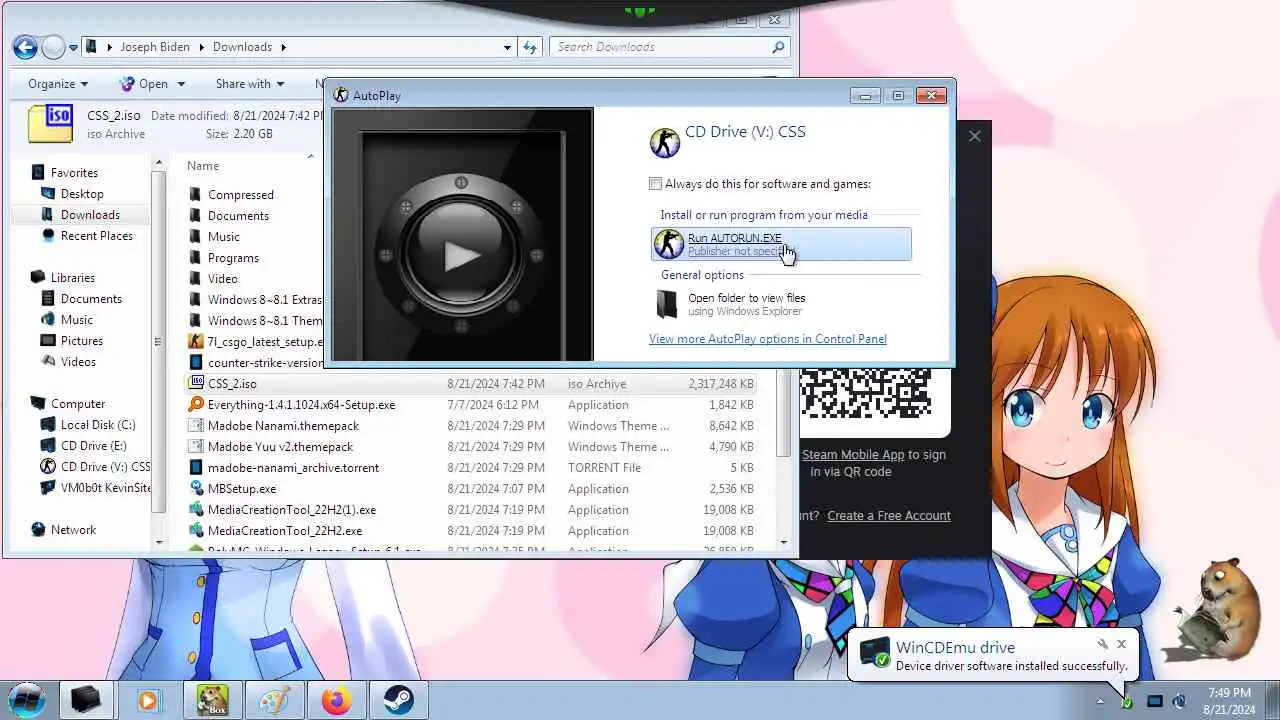Click the taskbar clock showing 7:49 PM
This screenshot has height=720, width=1280.
pyautogui.click(x=1229, y=701)
